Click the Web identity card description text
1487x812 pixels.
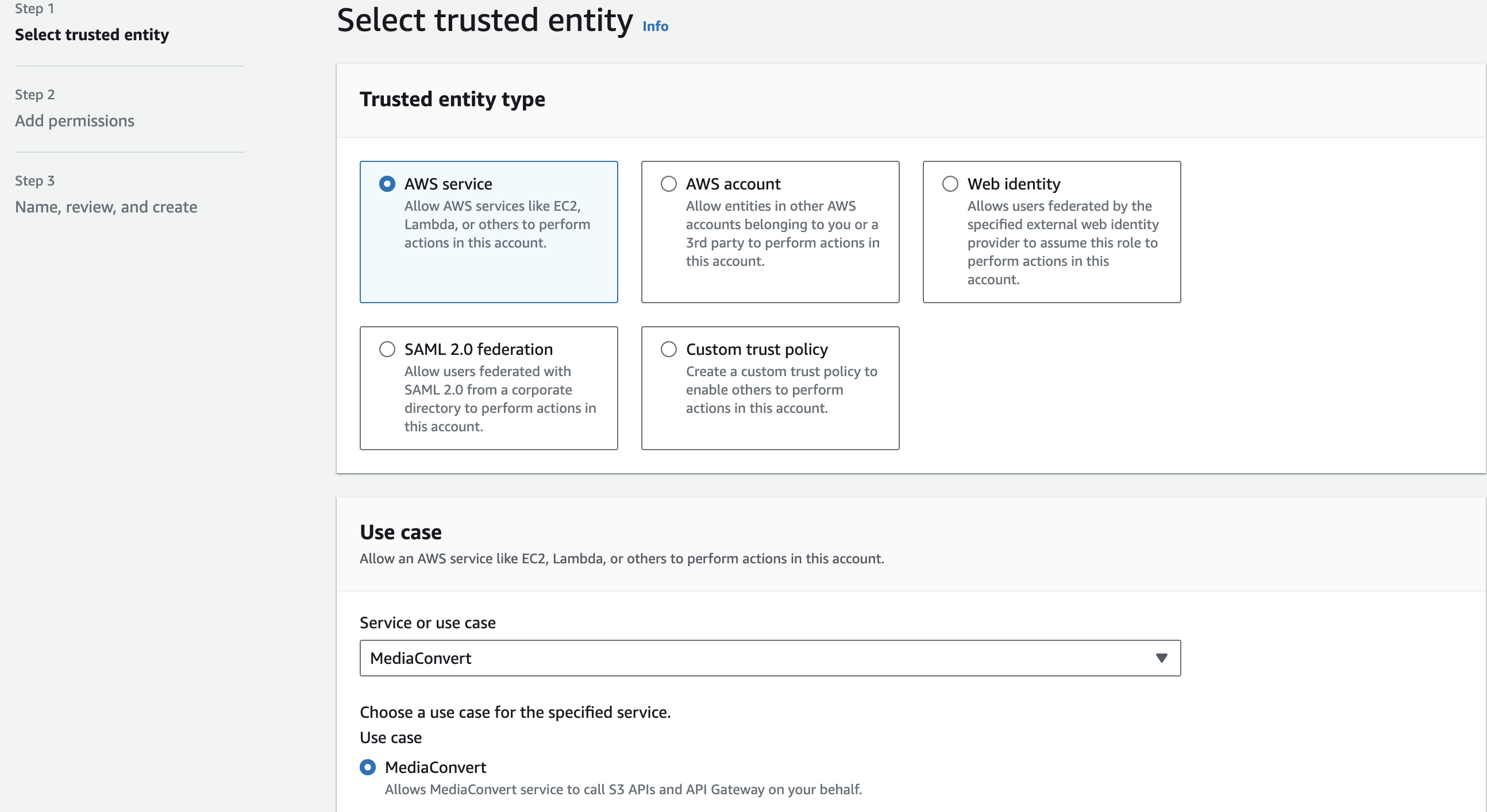click(x=1062, y=242)
